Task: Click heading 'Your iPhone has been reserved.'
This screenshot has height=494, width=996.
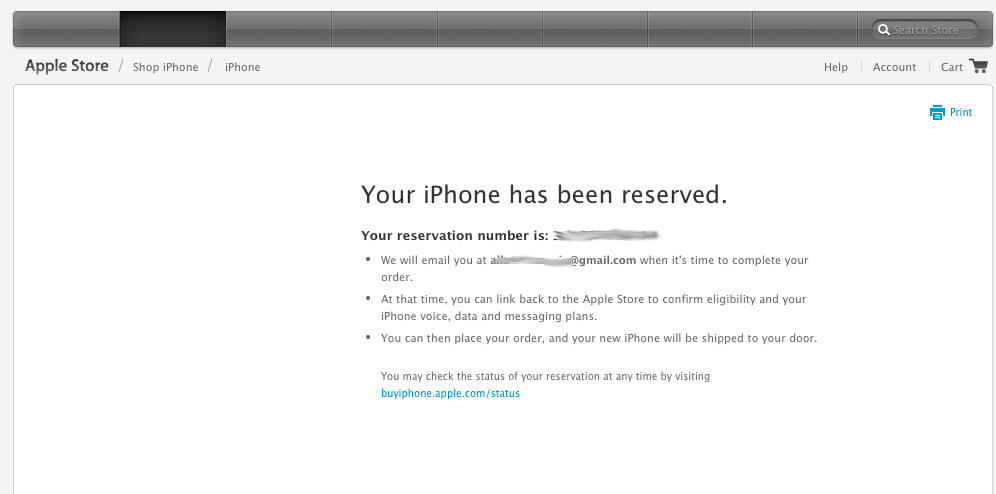Action: coord(544,194)
